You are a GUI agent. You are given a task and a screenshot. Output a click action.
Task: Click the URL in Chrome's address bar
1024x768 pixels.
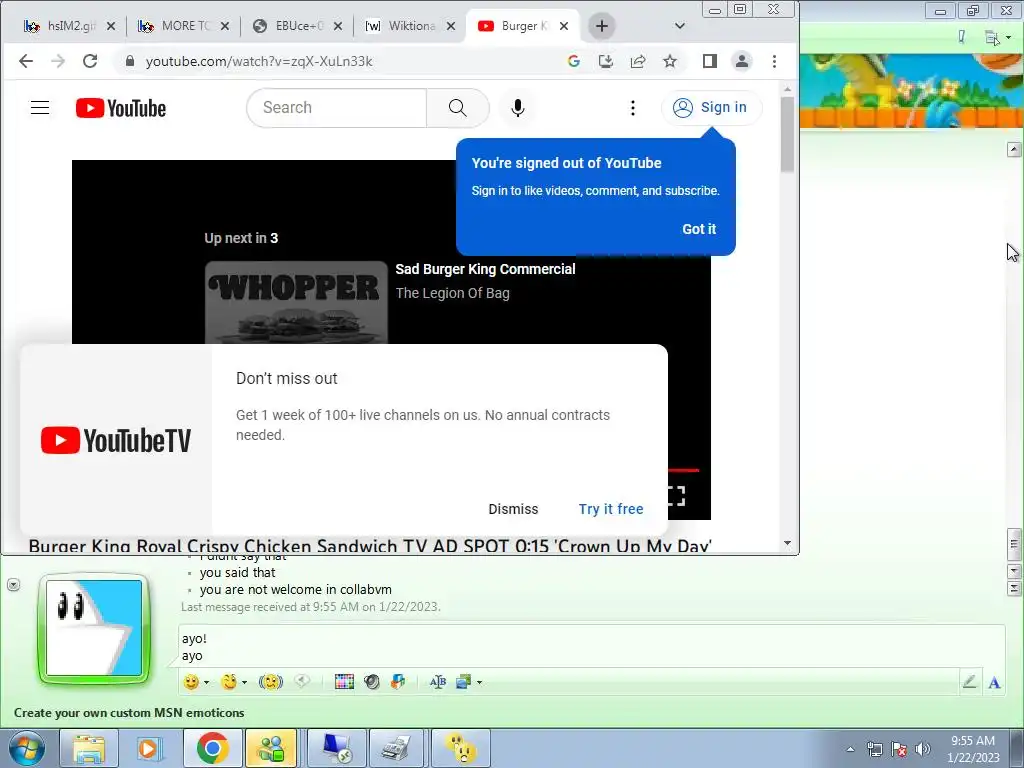click(x=259, y=61)
